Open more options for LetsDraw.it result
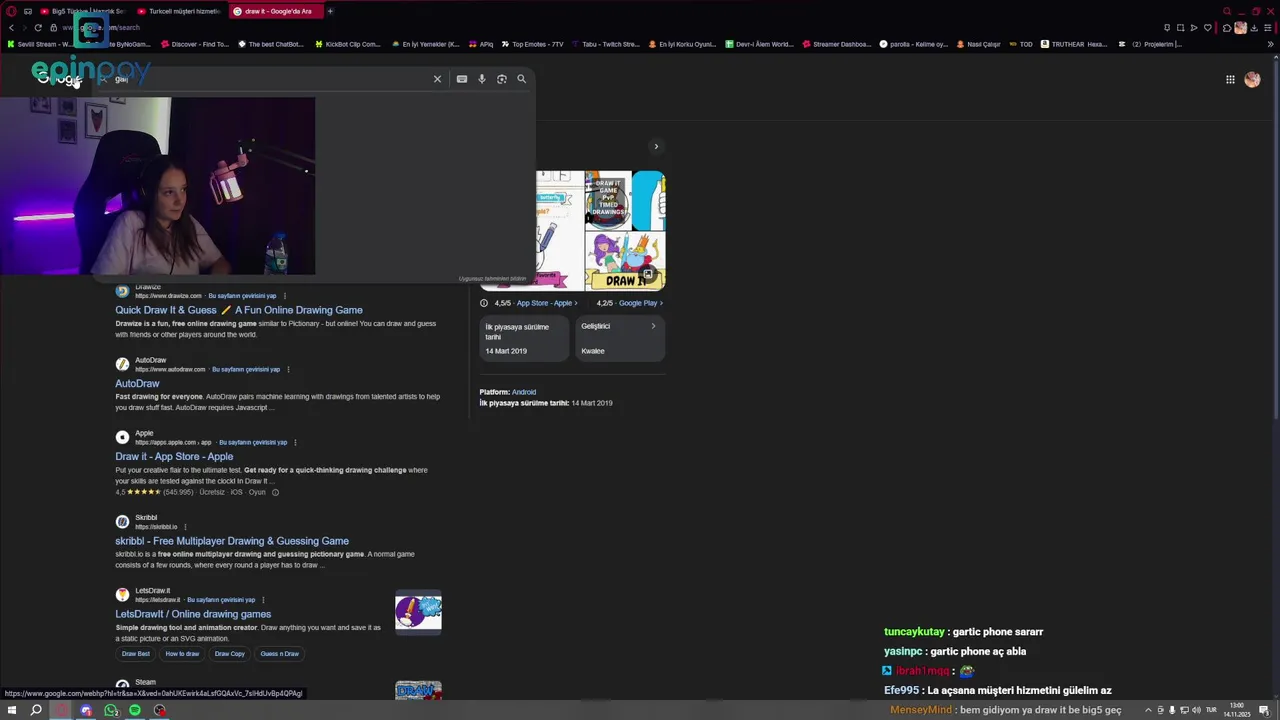1280x720 pixels. tap(263, 600)
